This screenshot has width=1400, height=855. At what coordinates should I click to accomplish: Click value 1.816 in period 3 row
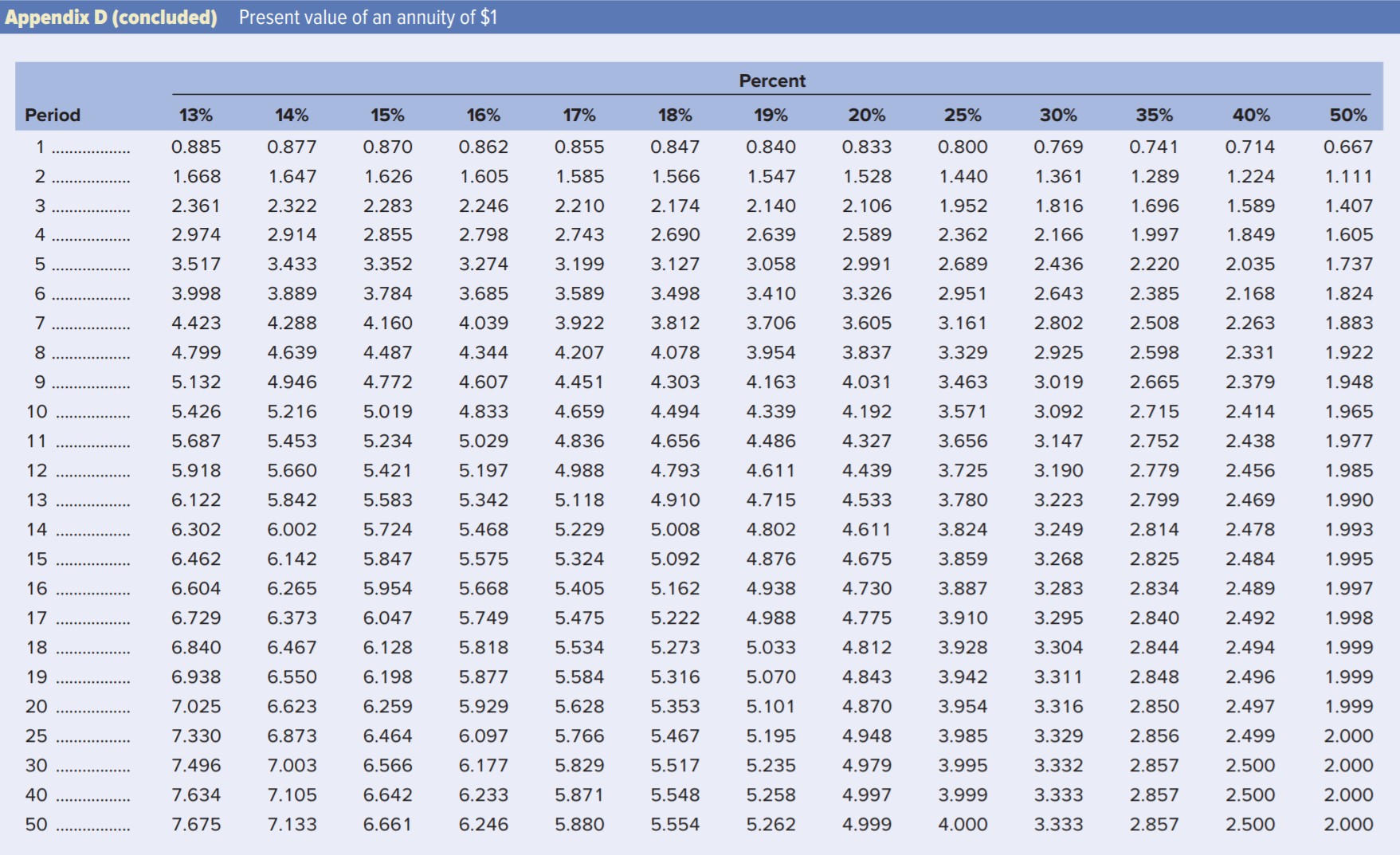pos(1058,206)
